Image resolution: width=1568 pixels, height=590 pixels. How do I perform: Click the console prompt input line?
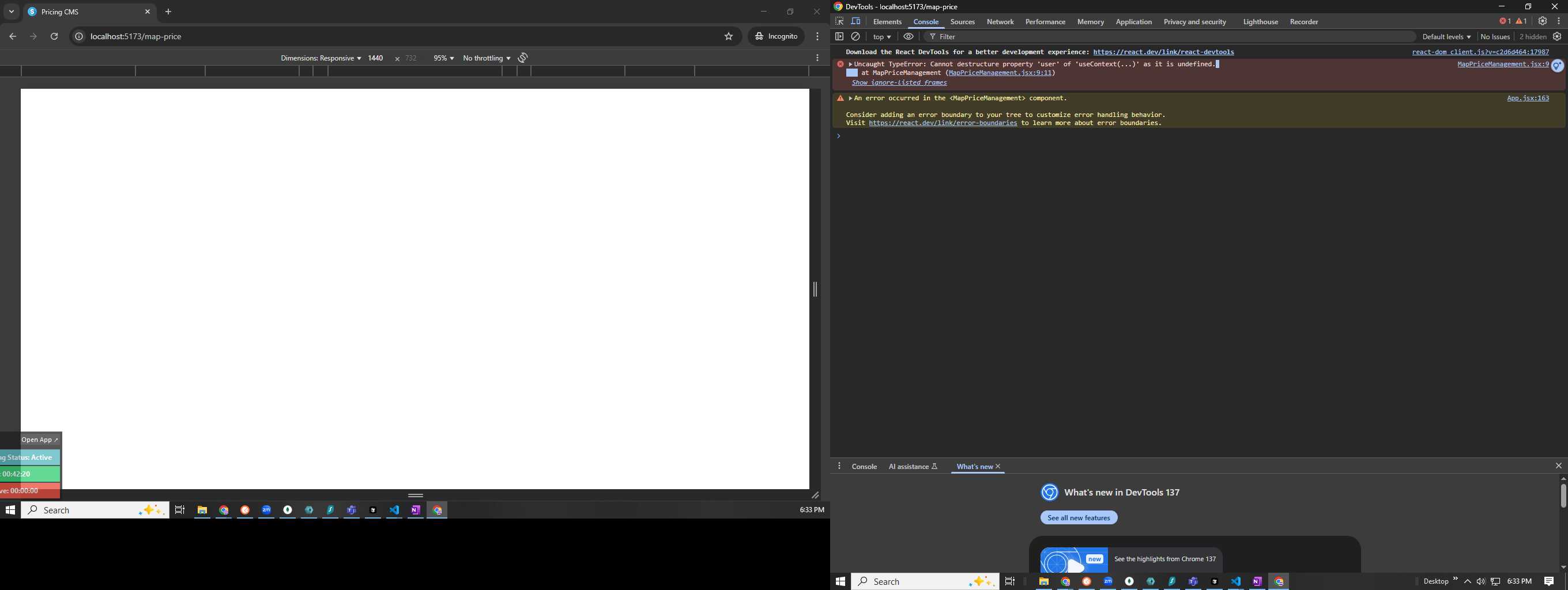point(1199,136)
